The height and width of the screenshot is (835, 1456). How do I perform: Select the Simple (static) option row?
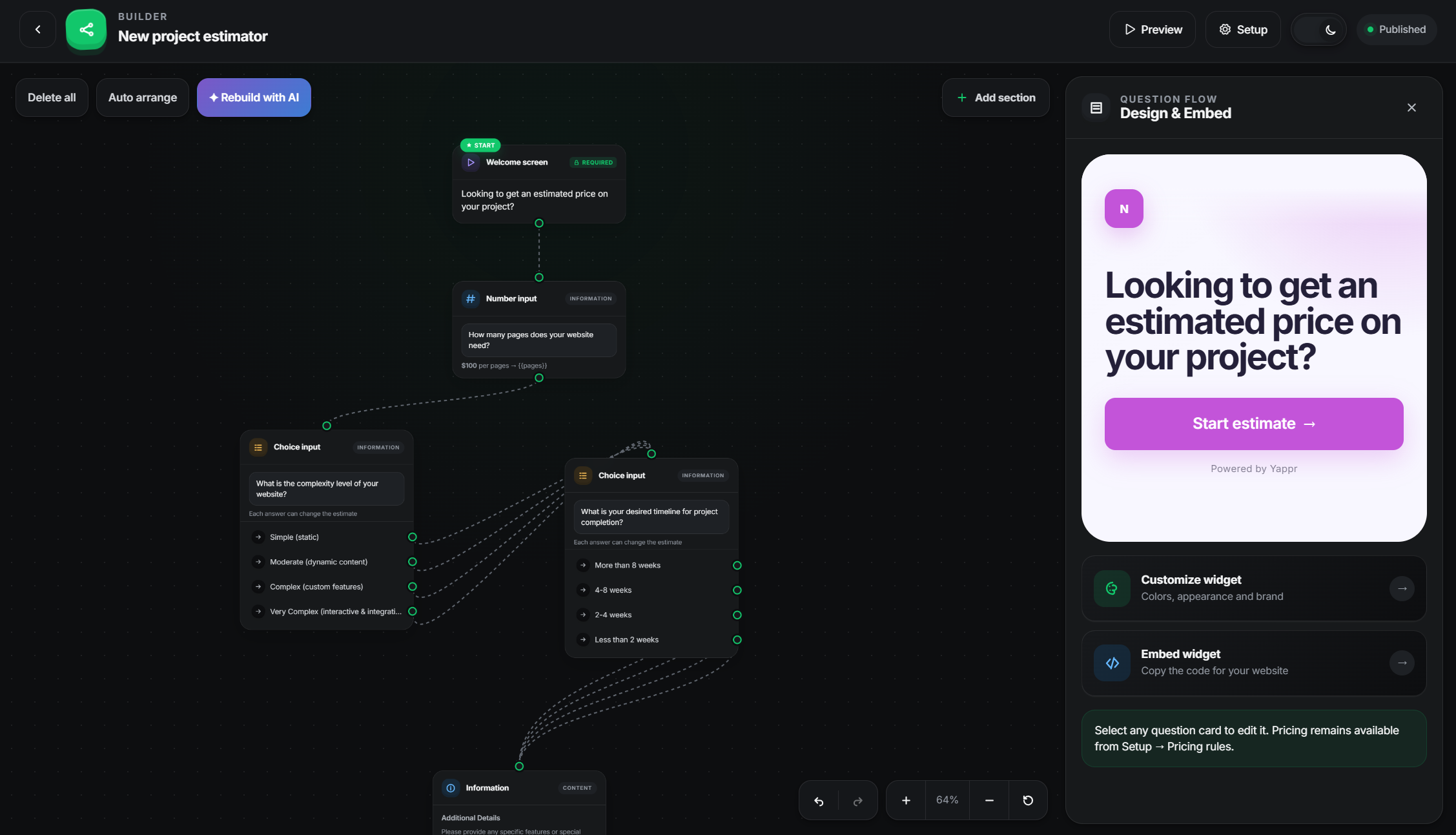click(327, 537)
